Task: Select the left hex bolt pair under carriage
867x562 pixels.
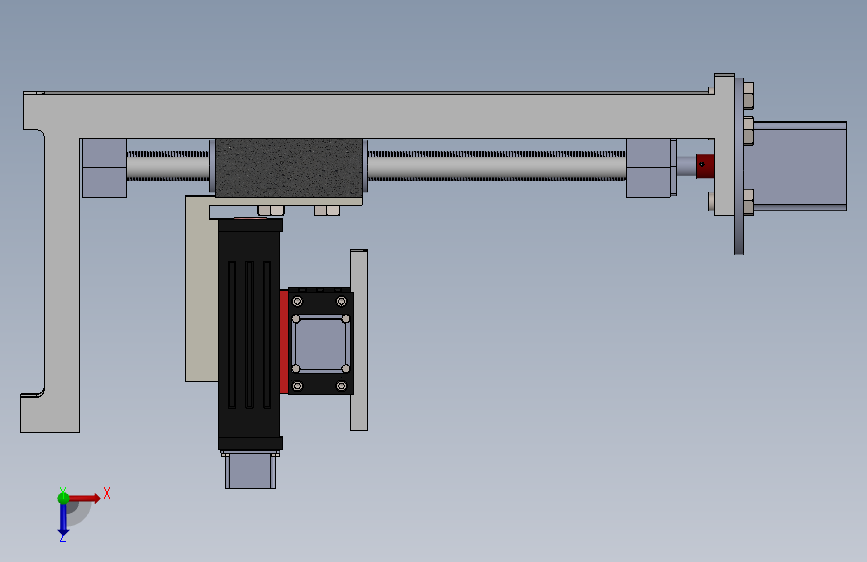Action: point(271,210)
